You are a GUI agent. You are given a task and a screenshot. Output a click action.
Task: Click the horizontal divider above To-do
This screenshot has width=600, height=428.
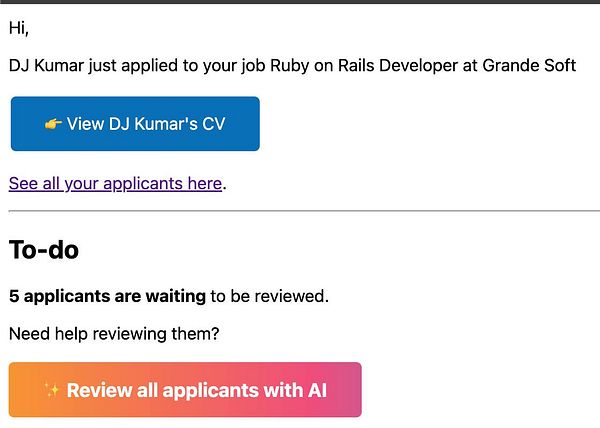click(300, 211)
